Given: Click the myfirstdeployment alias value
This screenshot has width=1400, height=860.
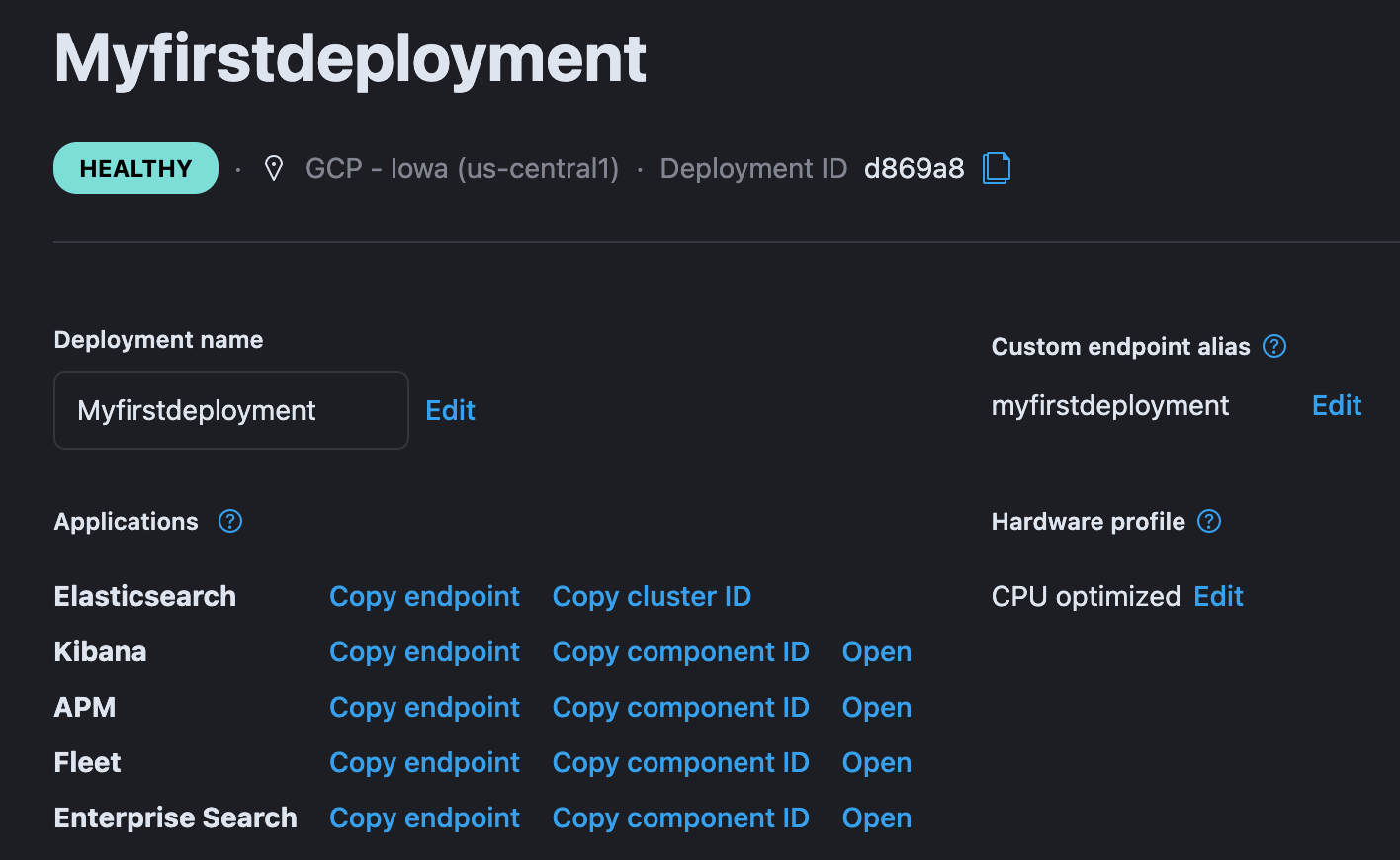Looking at the screenshot, I should point(1110,405).
